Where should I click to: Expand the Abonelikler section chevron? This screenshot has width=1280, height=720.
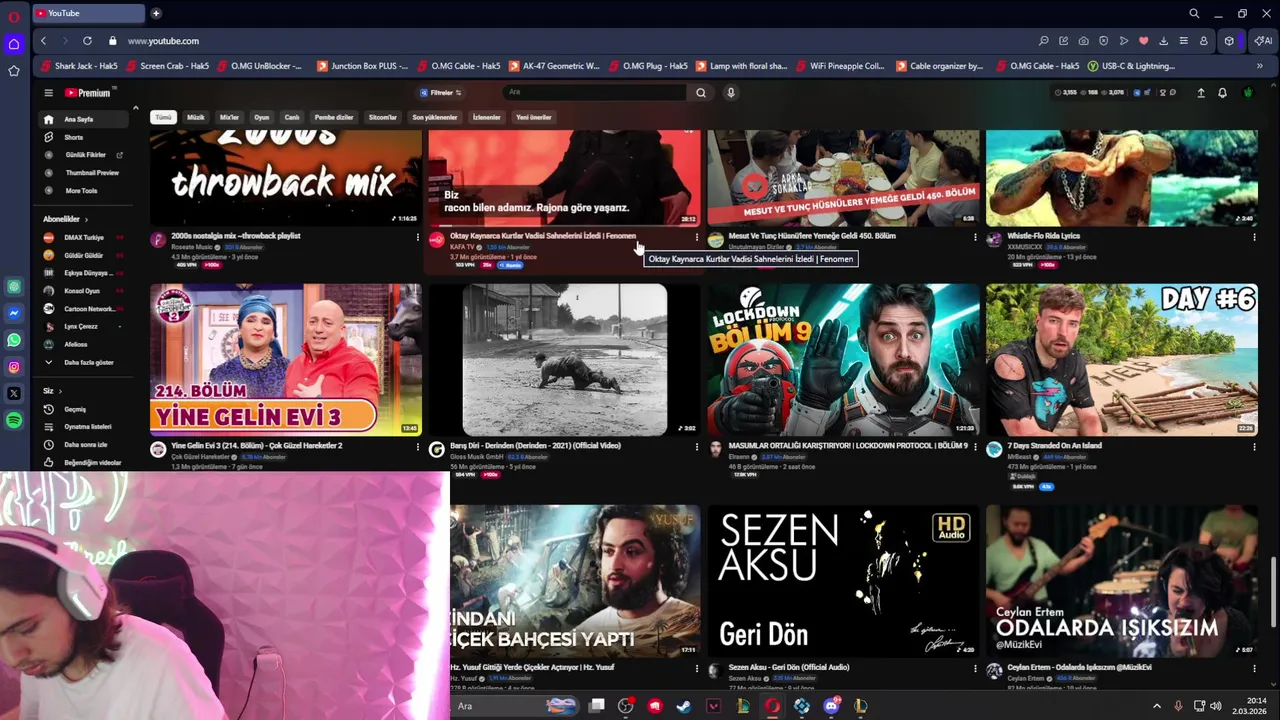coord(86,219)
